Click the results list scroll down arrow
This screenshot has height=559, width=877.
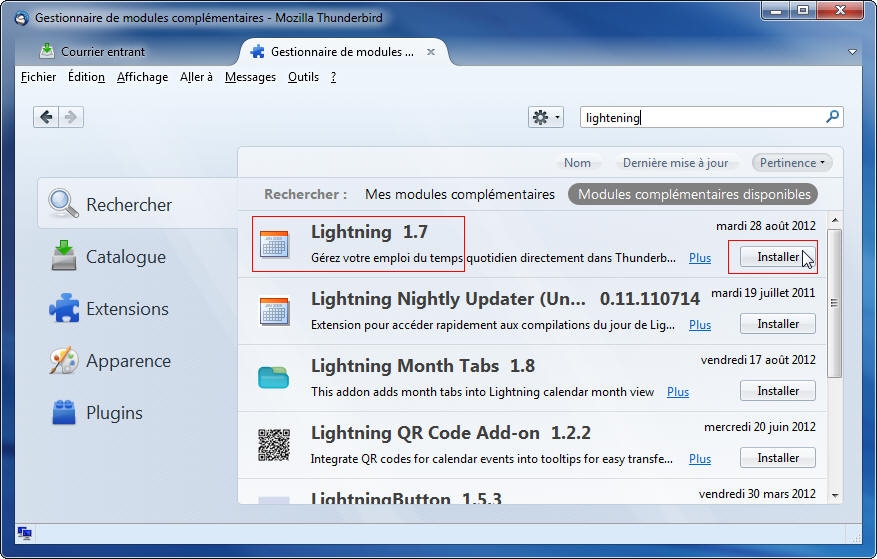[x=834, y=495]
